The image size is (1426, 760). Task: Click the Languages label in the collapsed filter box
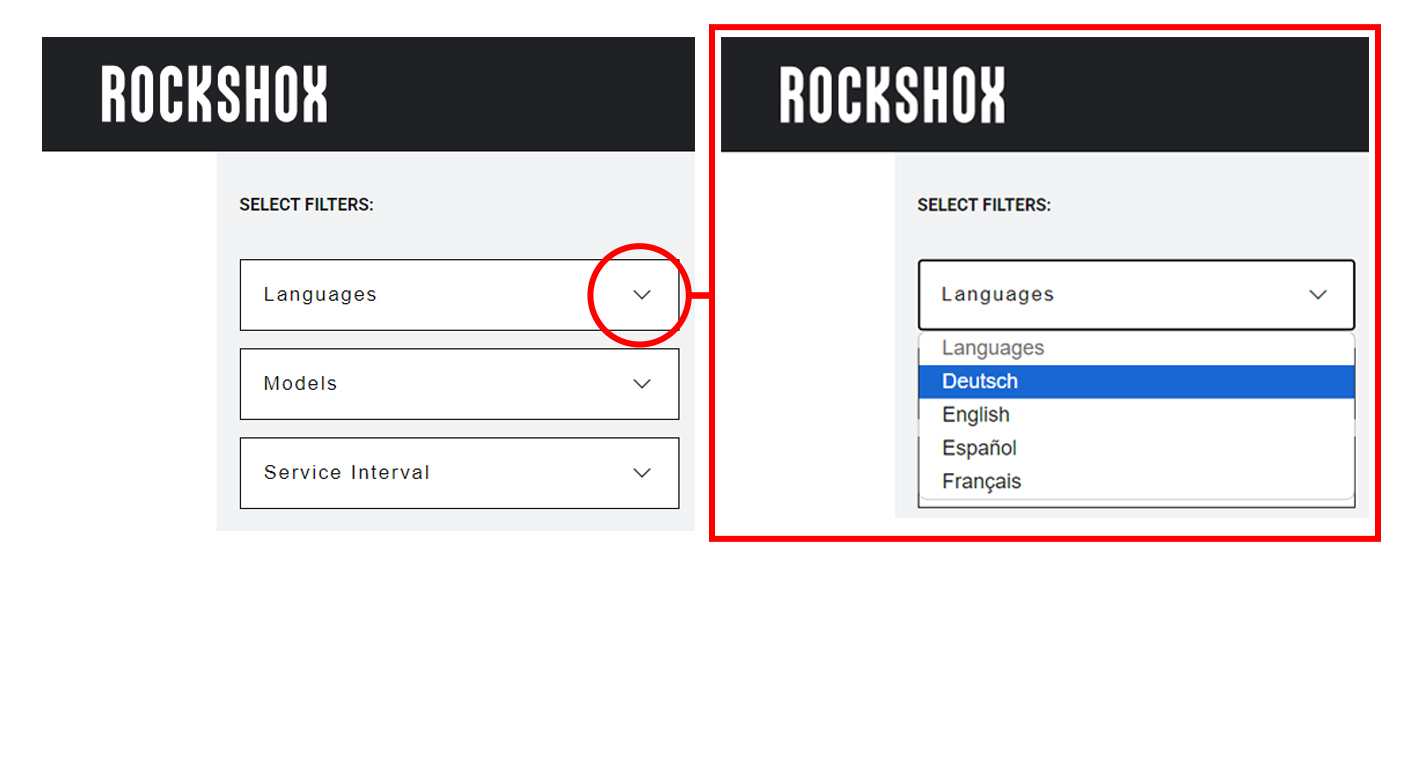320,295
